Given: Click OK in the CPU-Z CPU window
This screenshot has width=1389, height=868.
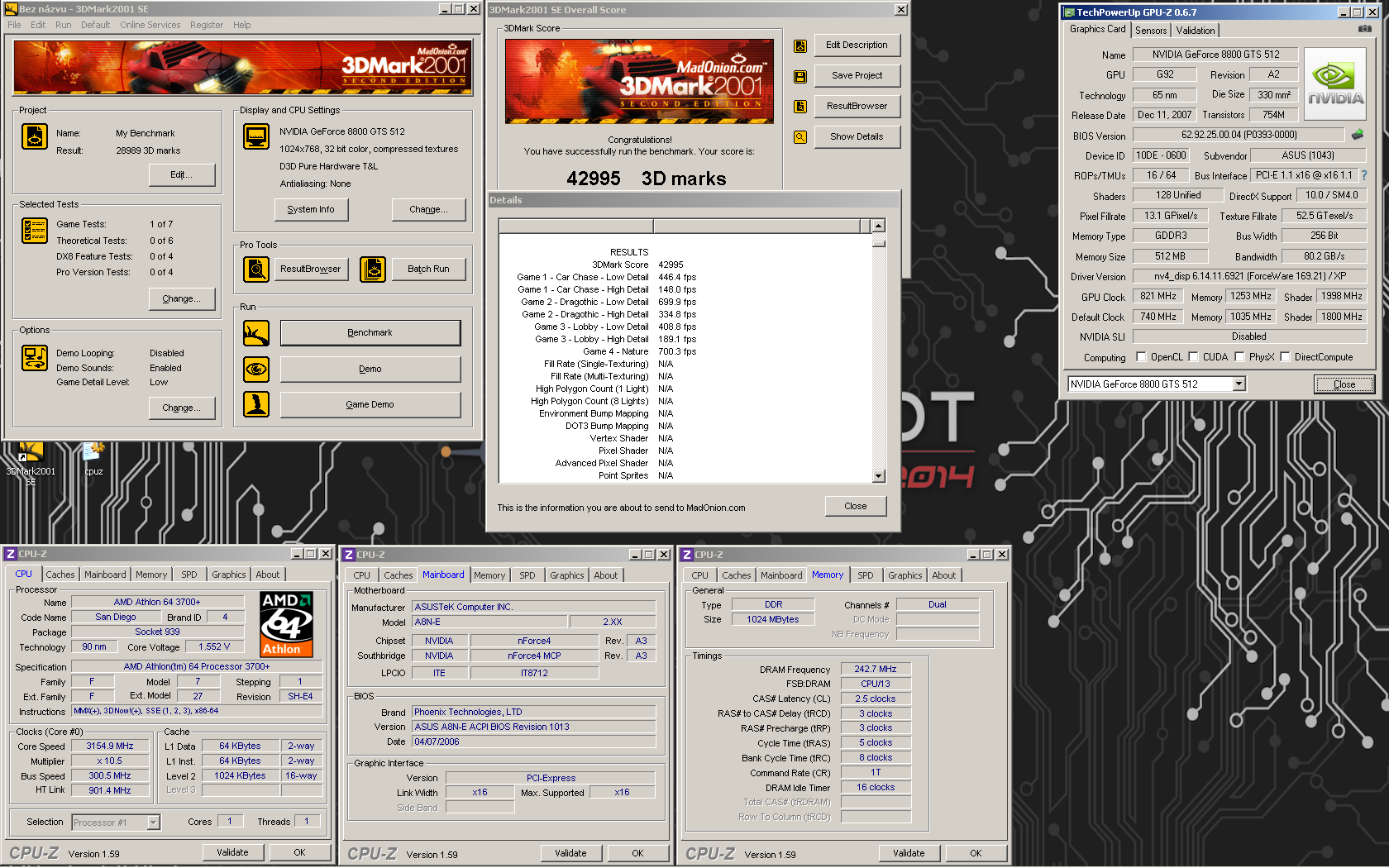Looking at the screenshot, I should tap(299, 852).
